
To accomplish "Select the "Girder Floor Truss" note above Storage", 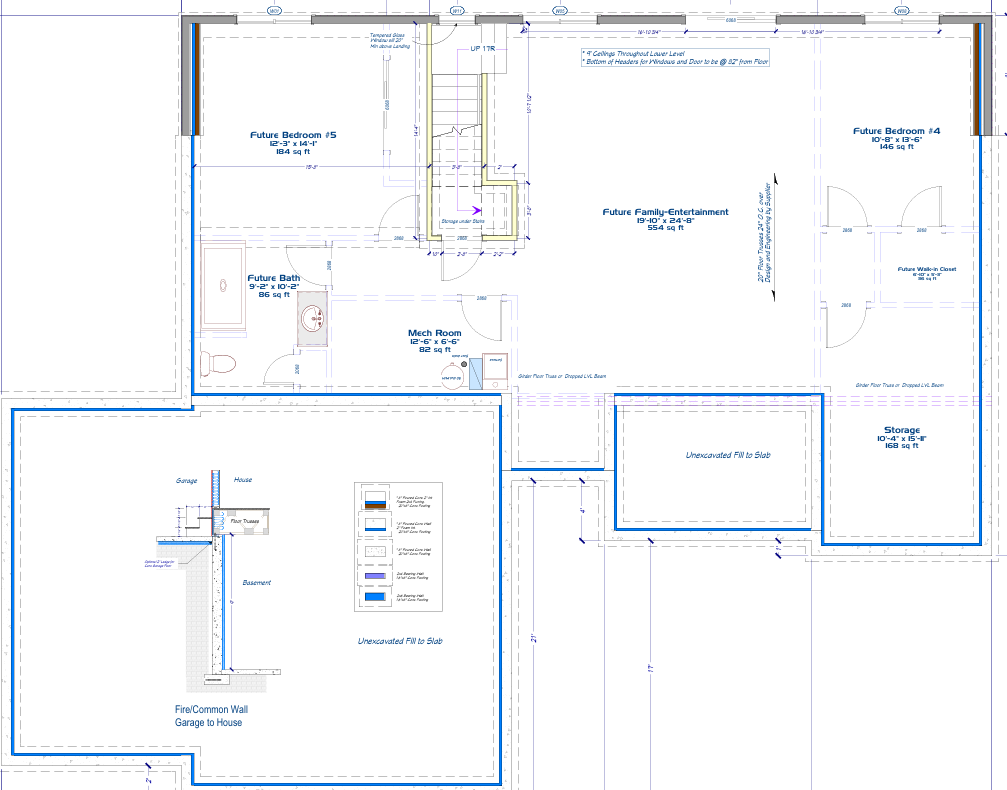I will click(899, 385).
